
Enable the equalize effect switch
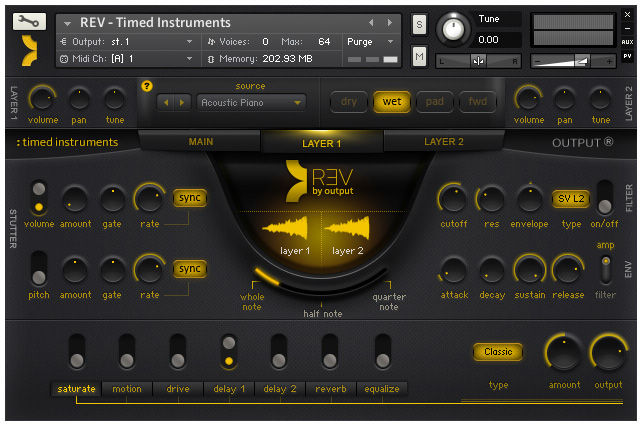(x=383, y=351)
